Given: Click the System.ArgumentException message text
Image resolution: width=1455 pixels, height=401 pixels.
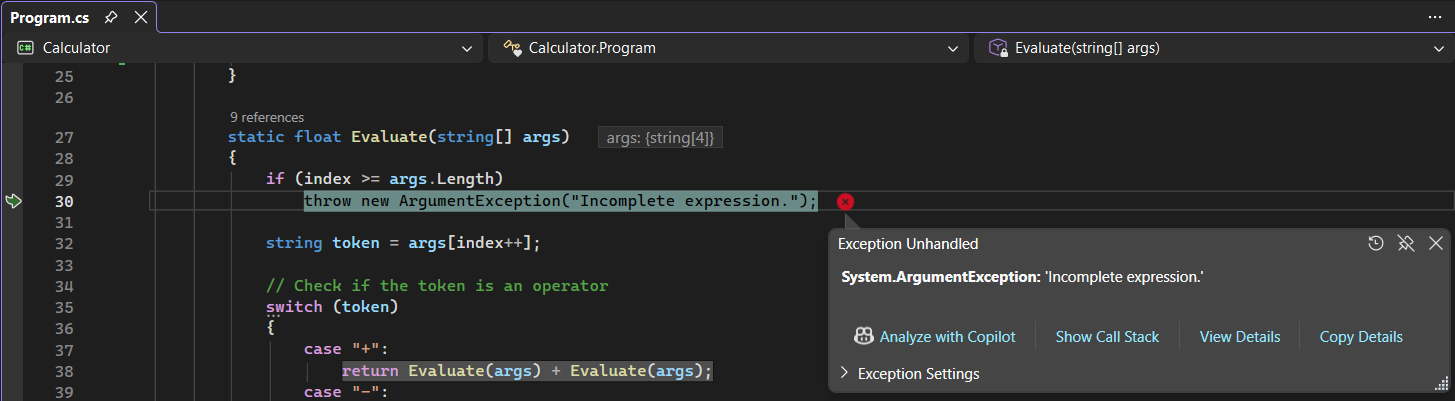Looking at the screenshot, I should coord(1022,277).
